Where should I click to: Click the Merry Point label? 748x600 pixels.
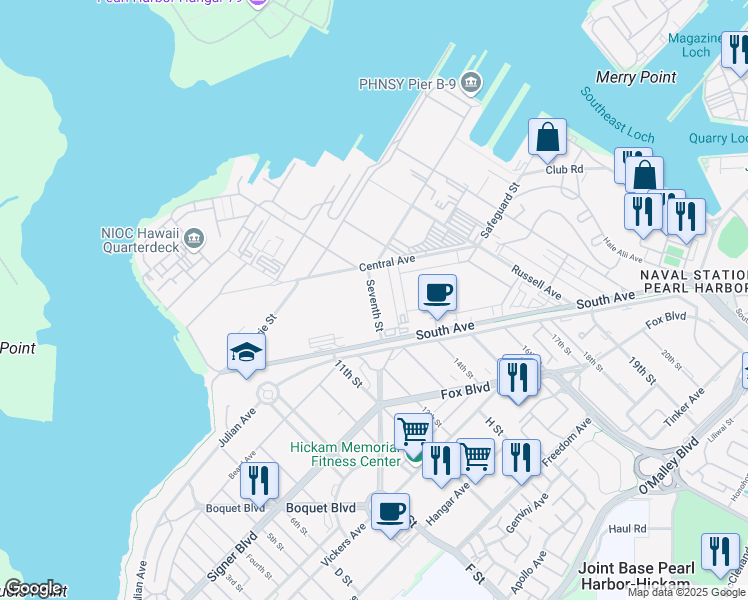636,77
